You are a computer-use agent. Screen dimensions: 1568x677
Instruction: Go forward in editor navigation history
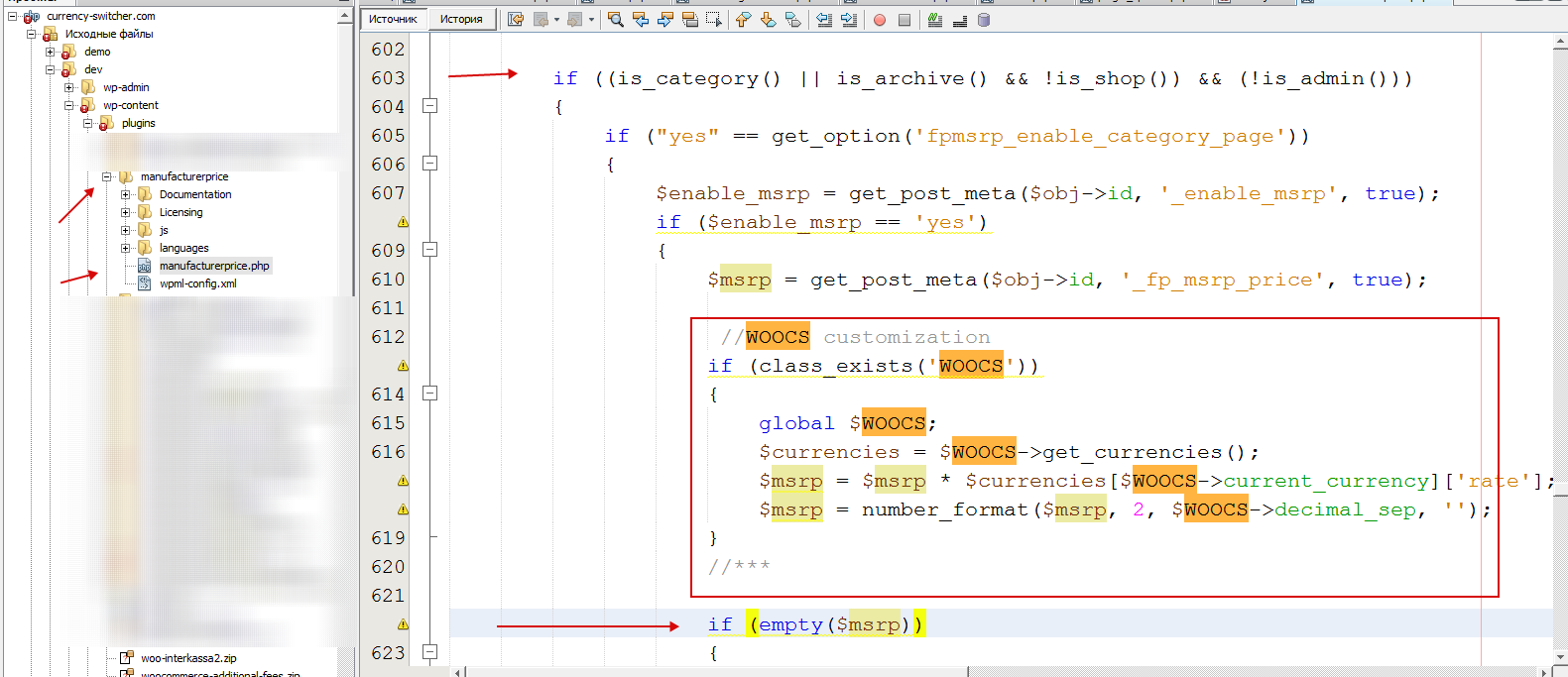click(x=574, y=20)
